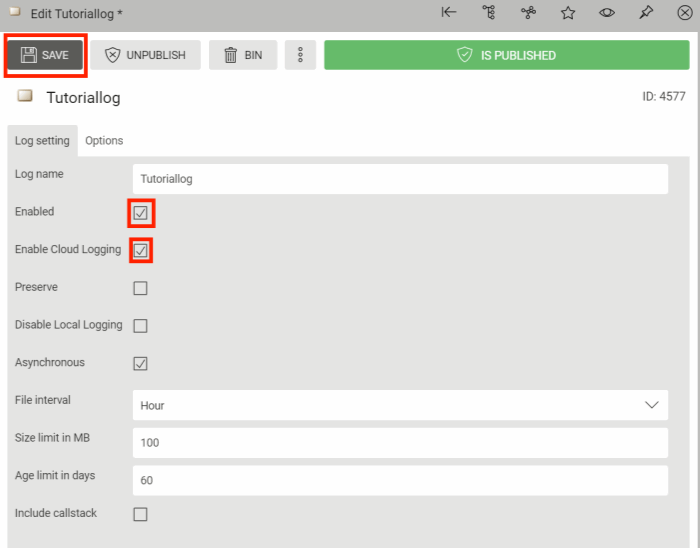700x548 pixels.
Task: Open the tree structure icon in title bar
Action: [x=489, y=13]
